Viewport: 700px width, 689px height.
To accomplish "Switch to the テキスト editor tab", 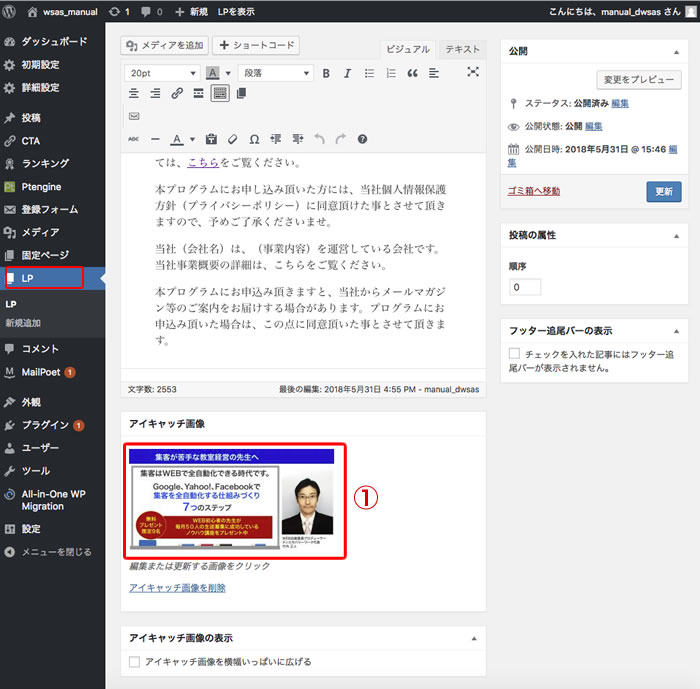I will click(x=461, y=49).
